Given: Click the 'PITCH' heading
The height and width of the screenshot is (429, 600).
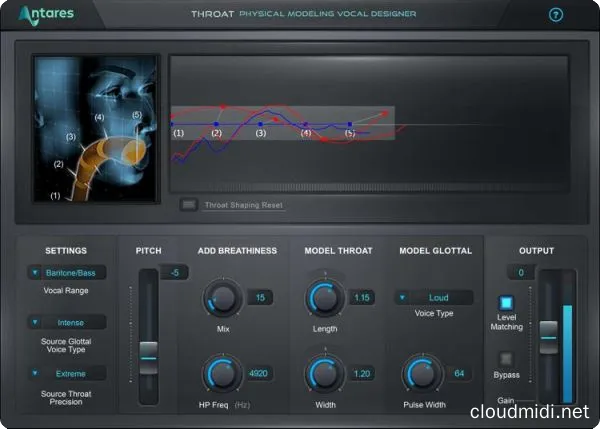Looking at the screenshot, I should 148,251.
